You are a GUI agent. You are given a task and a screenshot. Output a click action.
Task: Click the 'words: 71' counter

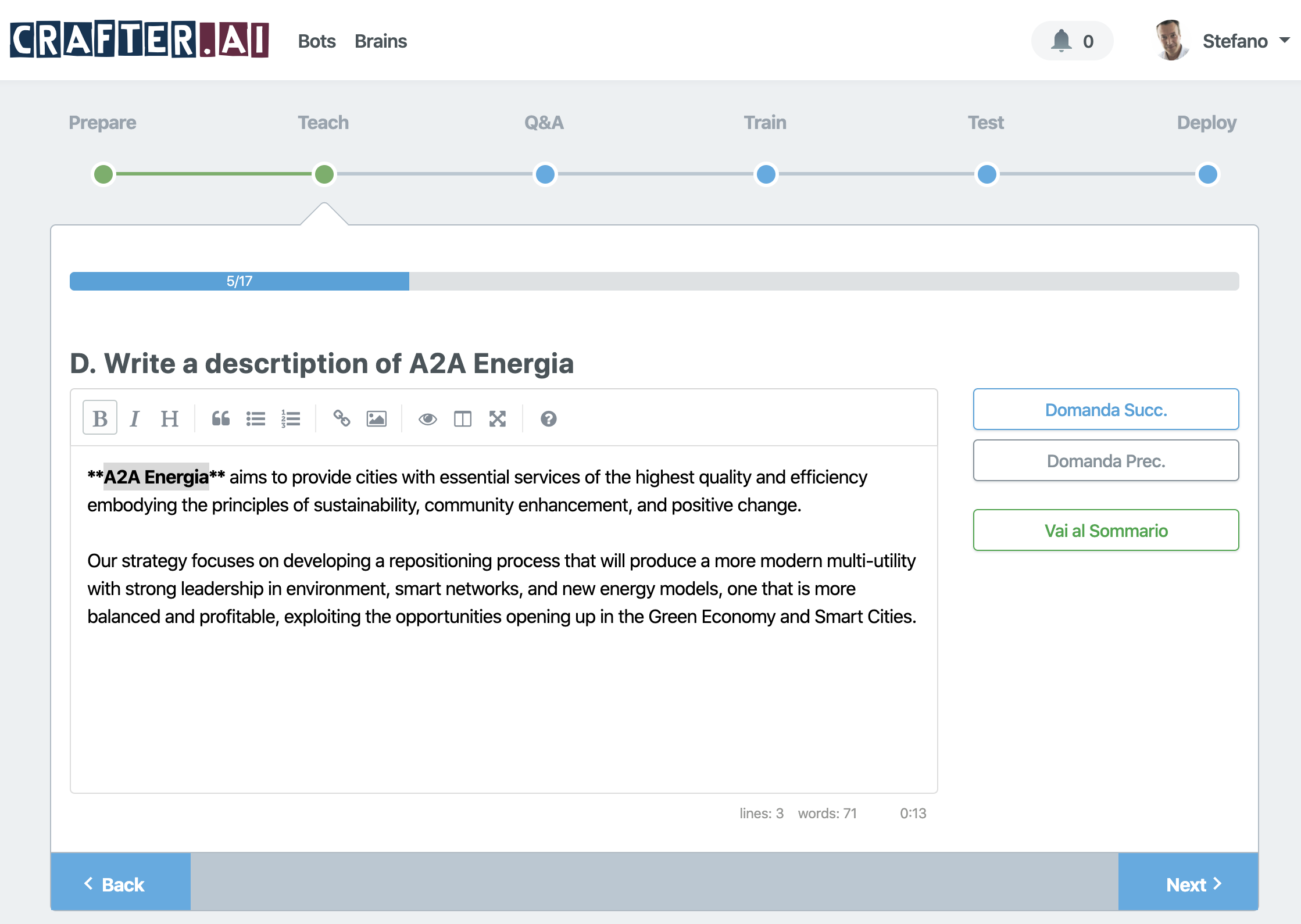click(x=827, y=813)
